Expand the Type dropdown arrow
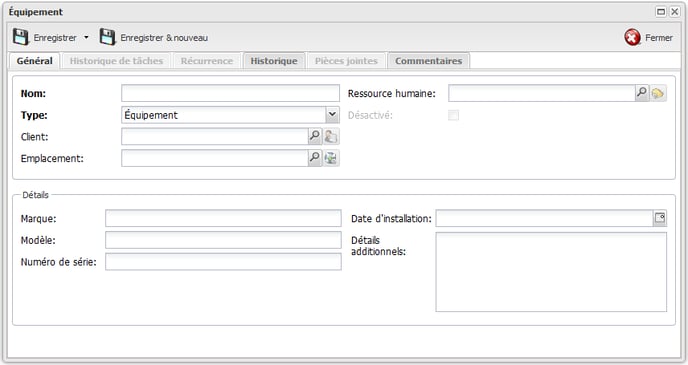Image resolution: width=688 pixels, height=365 pixels. coord(332,115)
